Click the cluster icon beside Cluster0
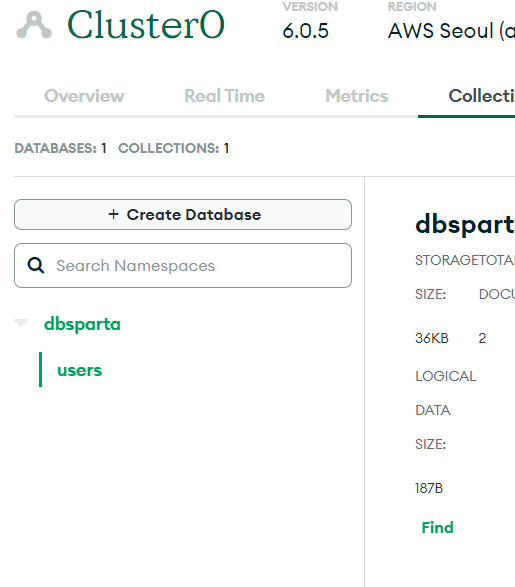This screenshot has width=515, height=587. [x=34, y=25]
